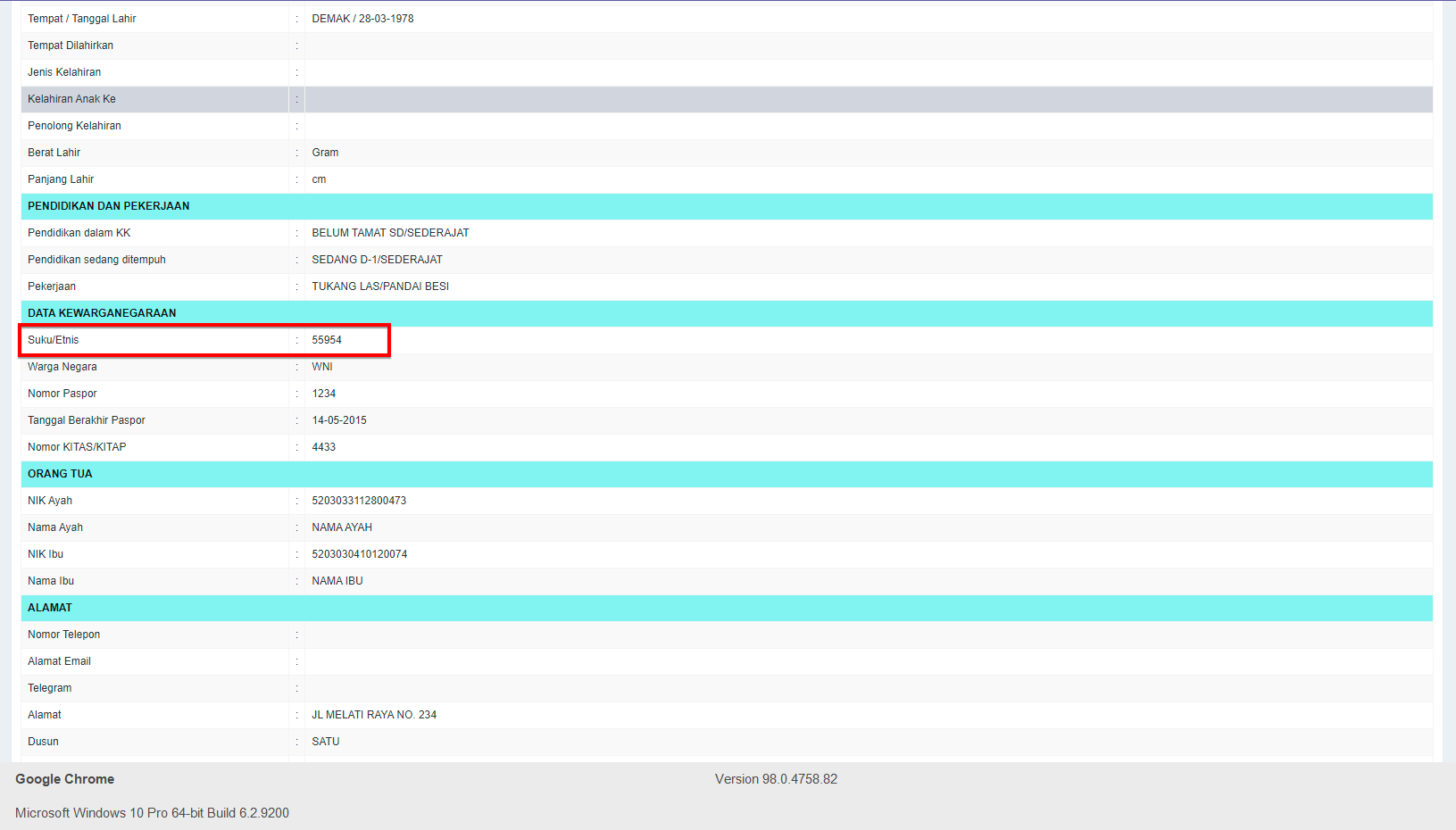Click the Nomor Paspor value 1234

coord(324,394)
